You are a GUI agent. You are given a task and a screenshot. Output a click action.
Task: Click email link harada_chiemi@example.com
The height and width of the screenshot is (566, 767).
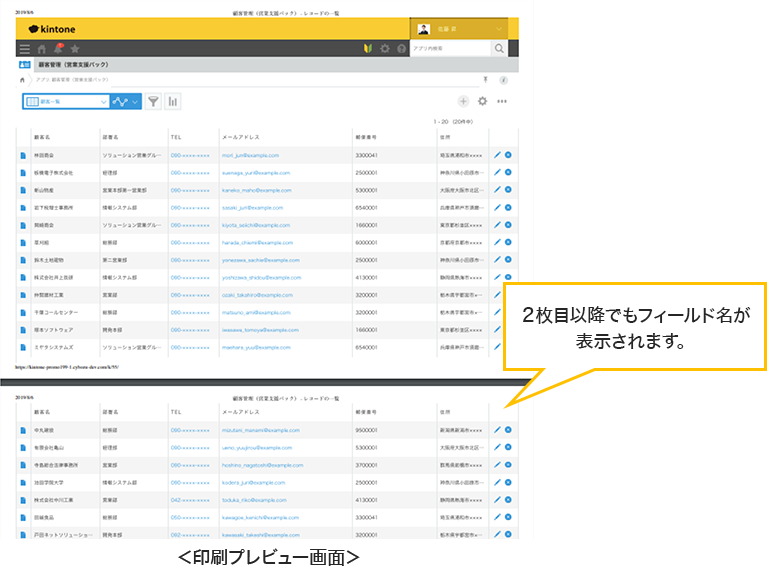click(257, 243)
